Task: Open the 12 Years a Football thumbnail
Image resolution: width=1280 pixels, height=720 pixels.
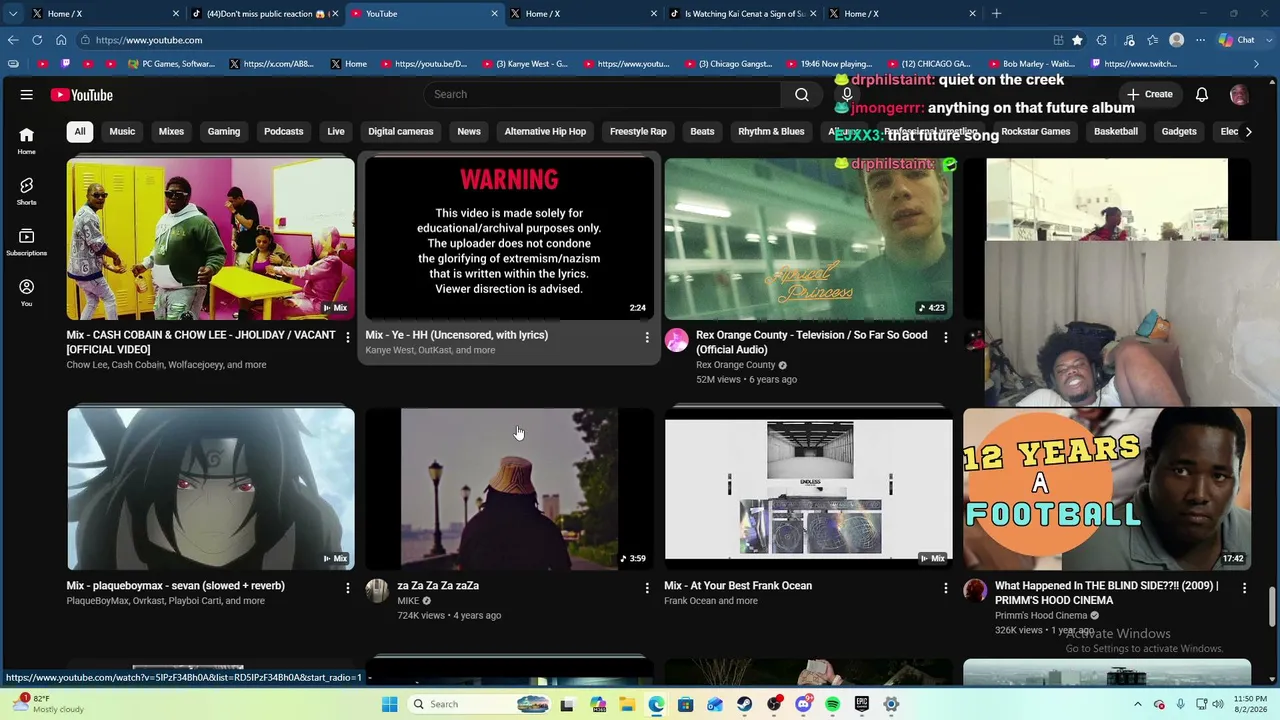Action: coord(1107,489)
